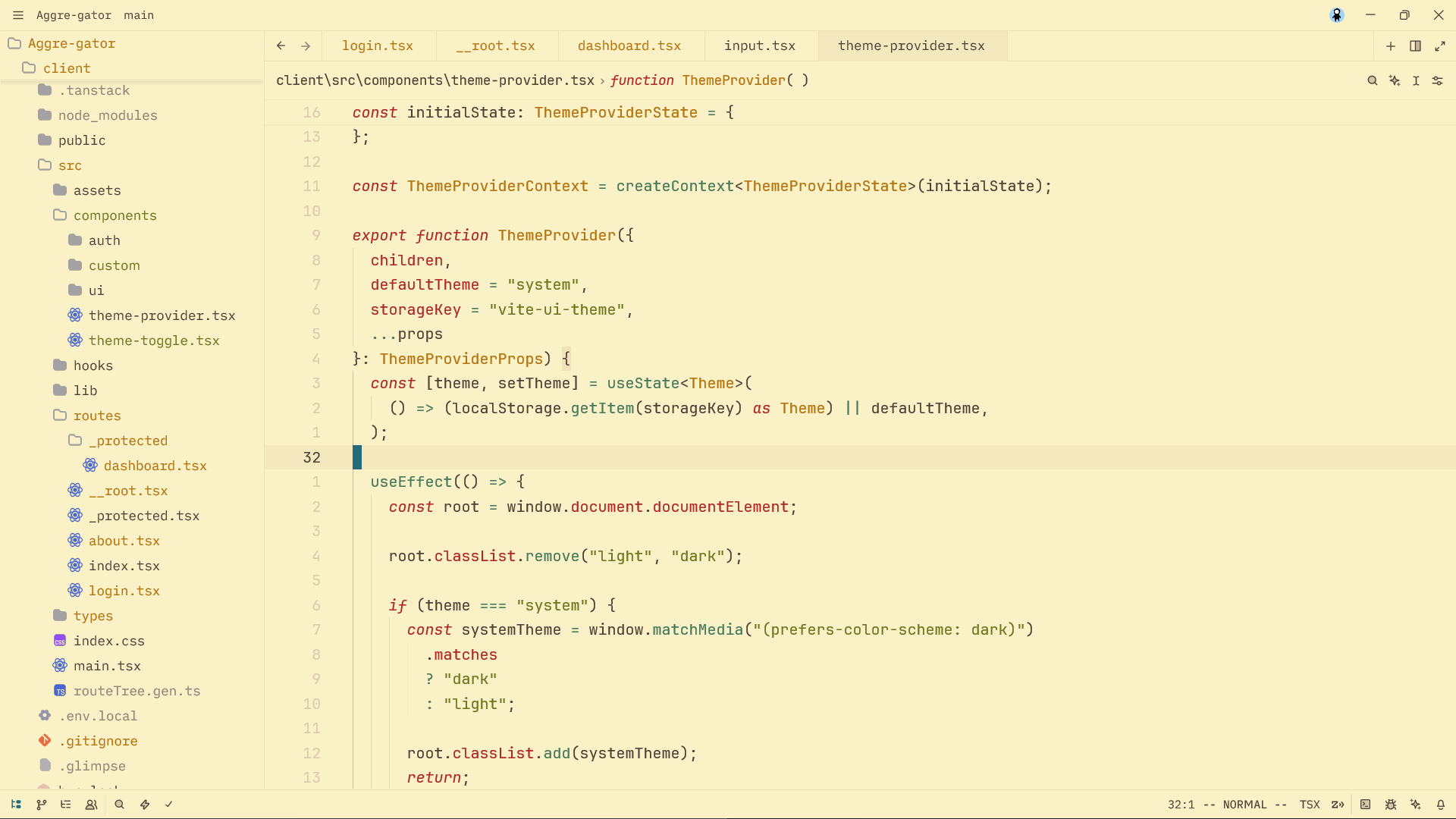Open the git panel in status bar
The height and width of the screenshot is (819, 1456).
[x=41, y=805]
